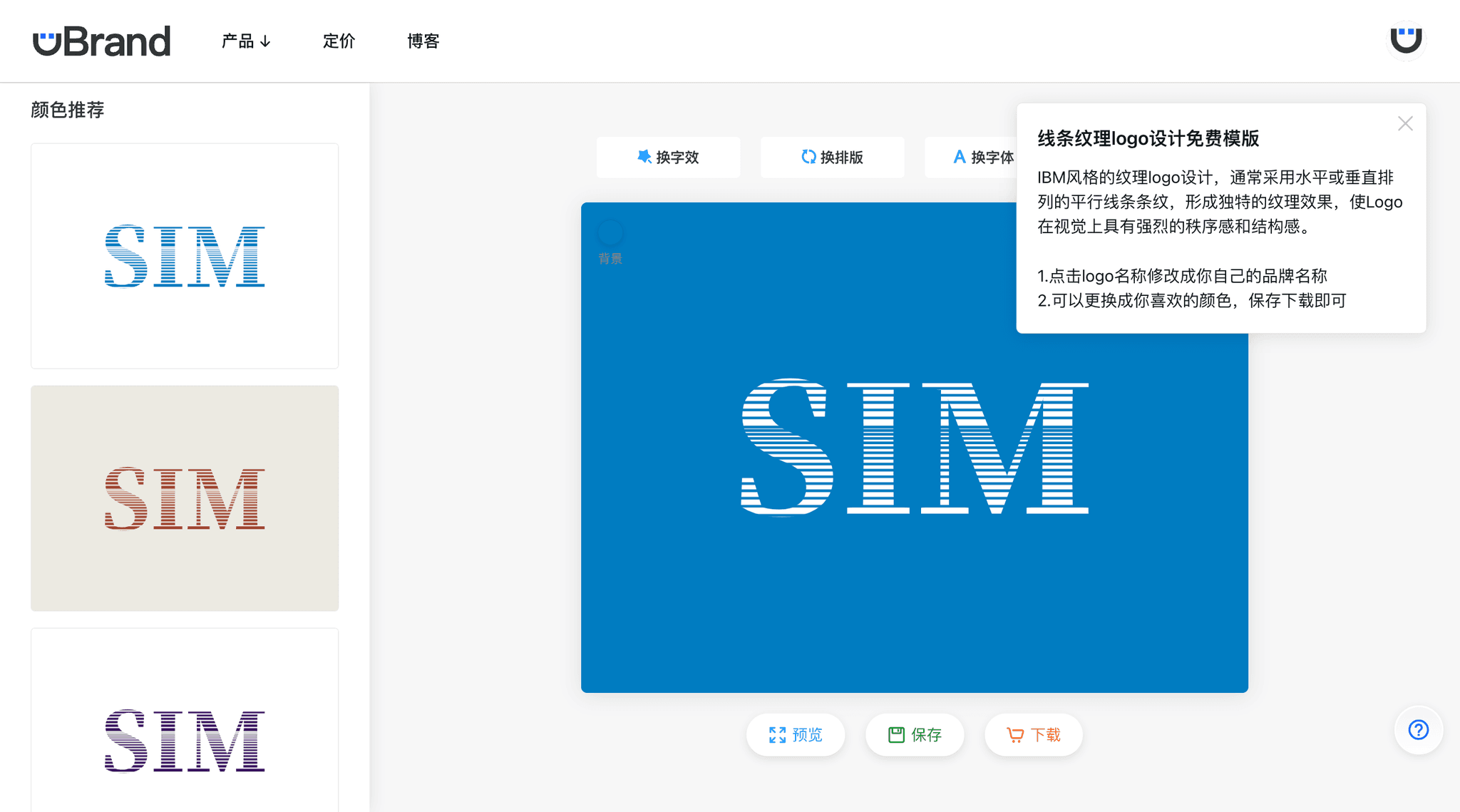Select the 换字效 star icon to change font effect
Image resolution: width=1460 pixels, height=812 pixels.
point(644,157)
